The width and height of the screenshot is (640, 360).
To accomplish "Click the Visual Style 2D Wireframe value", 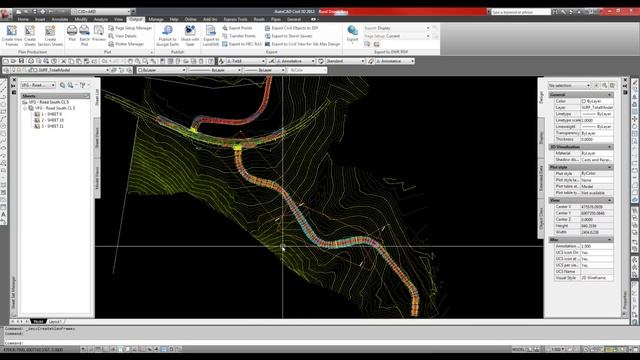I will point(597,278).
